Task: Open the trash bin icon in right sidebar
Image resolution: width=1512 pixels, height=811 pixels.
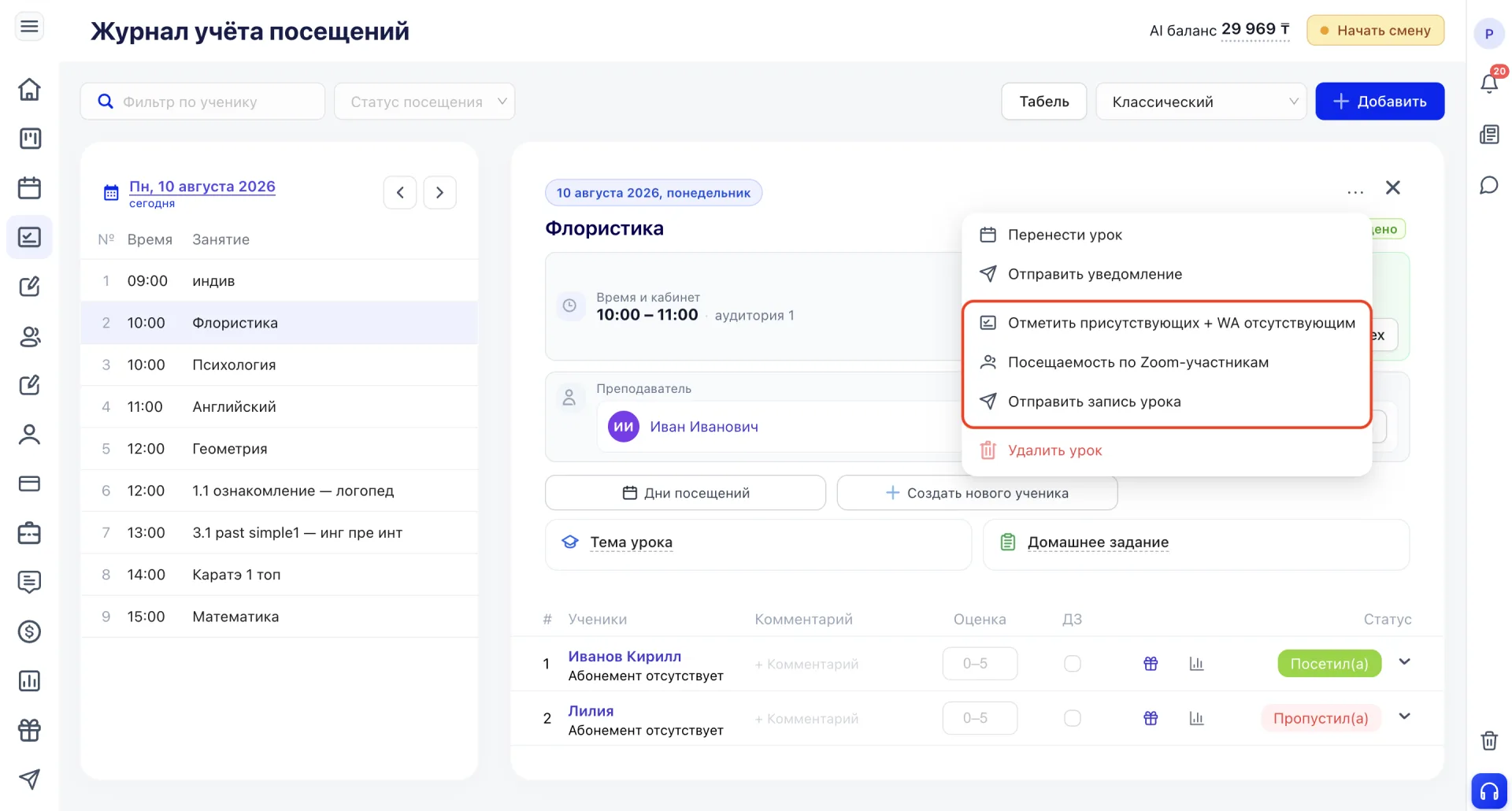Action: click(x=1489, y=740)
